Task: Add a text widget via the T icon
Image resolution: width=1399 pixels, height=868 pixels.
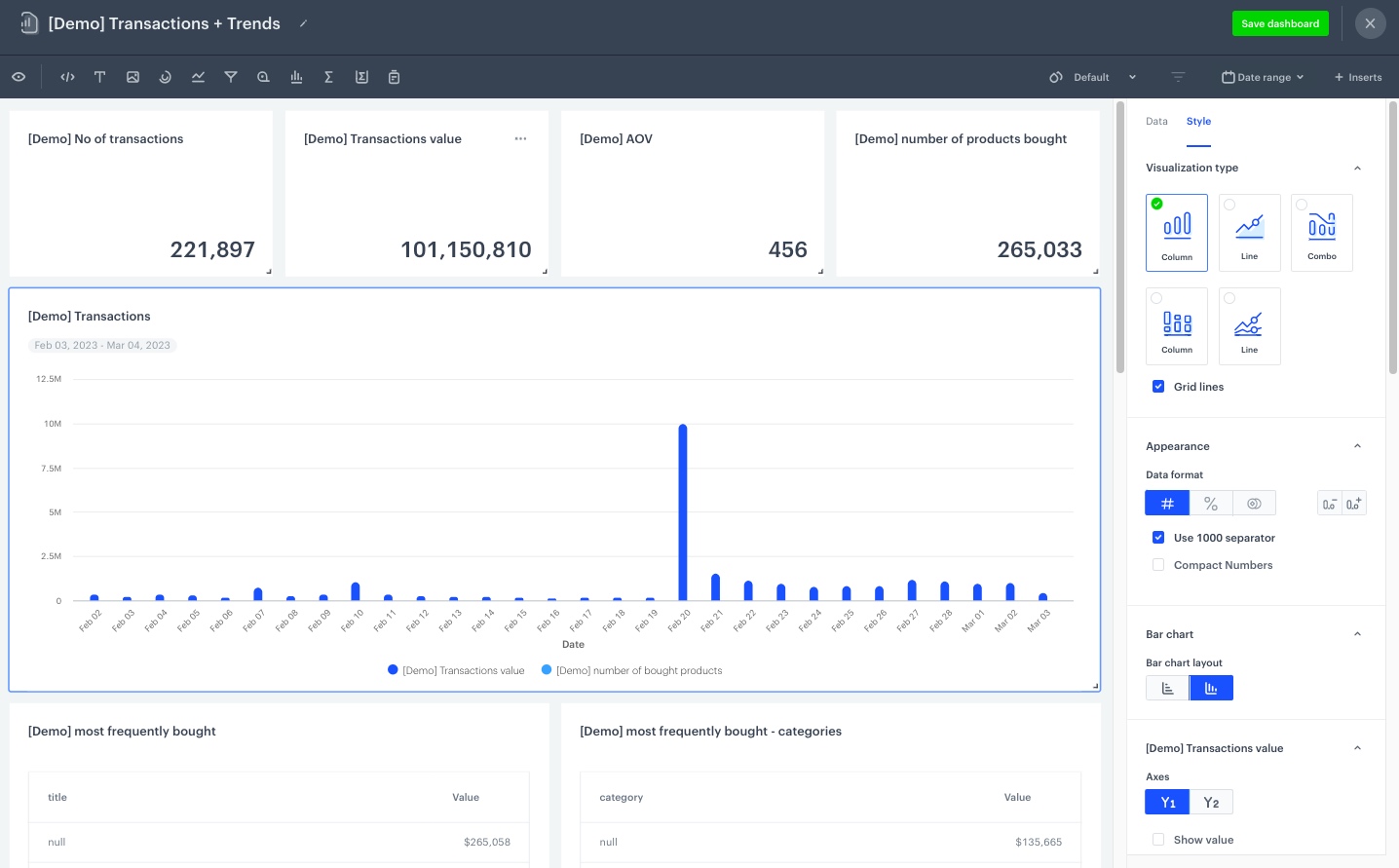Action: [x=99, y=77]
